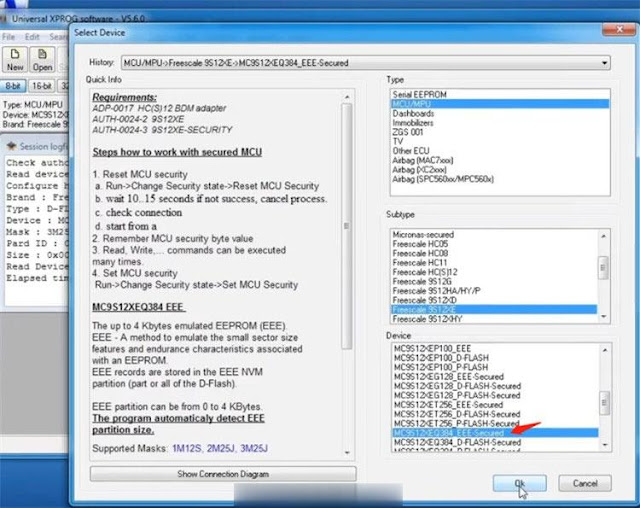The width and height of the screenshot is (640, 508).
Task: Open the File menu in XPROG window
Action: click(8, 37)
